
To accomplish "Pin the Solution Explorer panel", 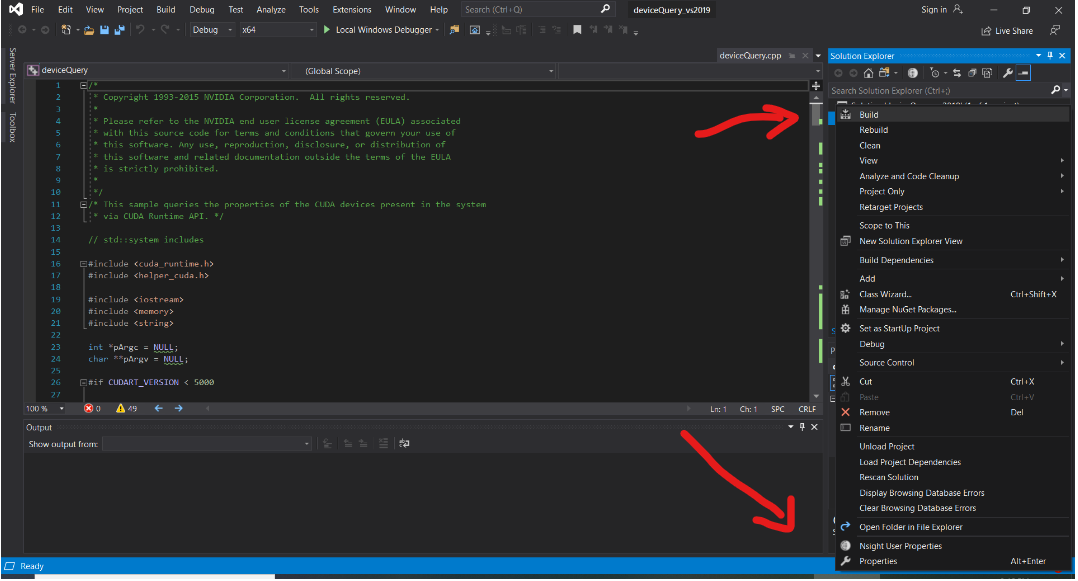I will pyautogui.click(x=1050, y=56).
